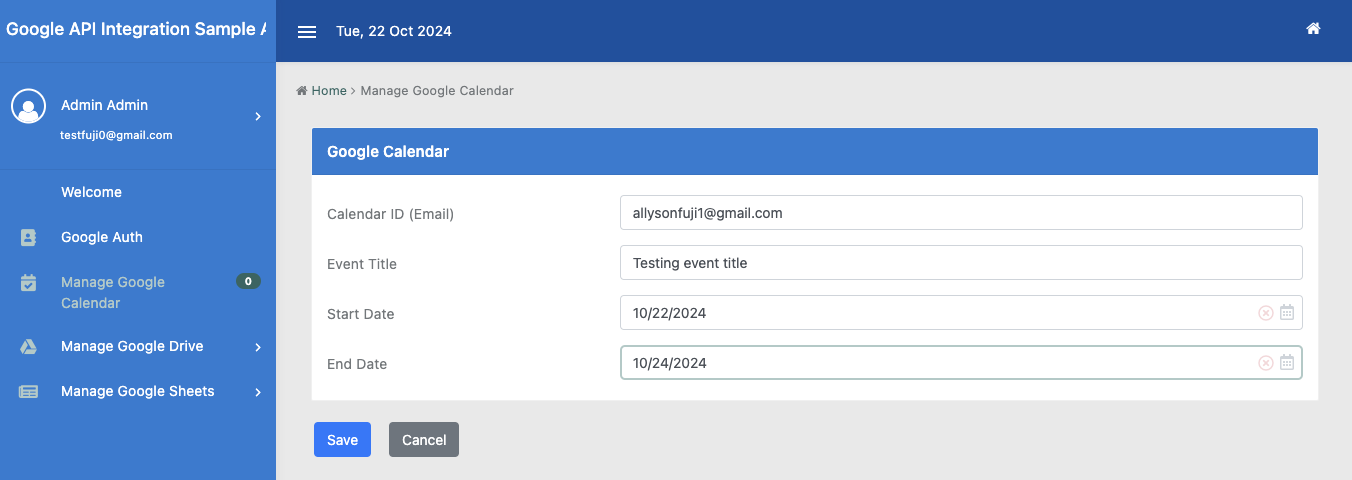Expand the Manage Google Sheets submenu
This screenshot has width=1352, height=480.
[x=258, y=392]
